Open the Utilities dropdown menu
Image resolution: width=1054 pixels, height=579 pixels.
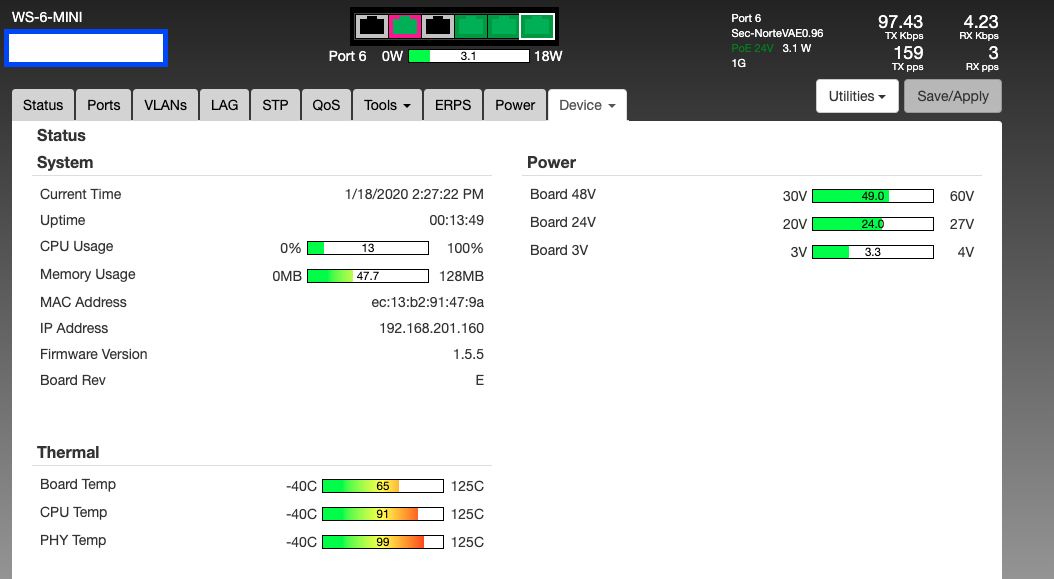click(x=857, y=96)
